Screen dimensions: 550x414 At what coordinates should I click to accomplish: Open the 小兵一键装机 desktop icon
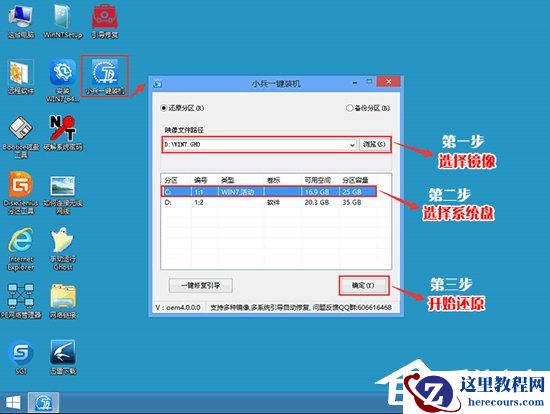(x=105, y=76)
